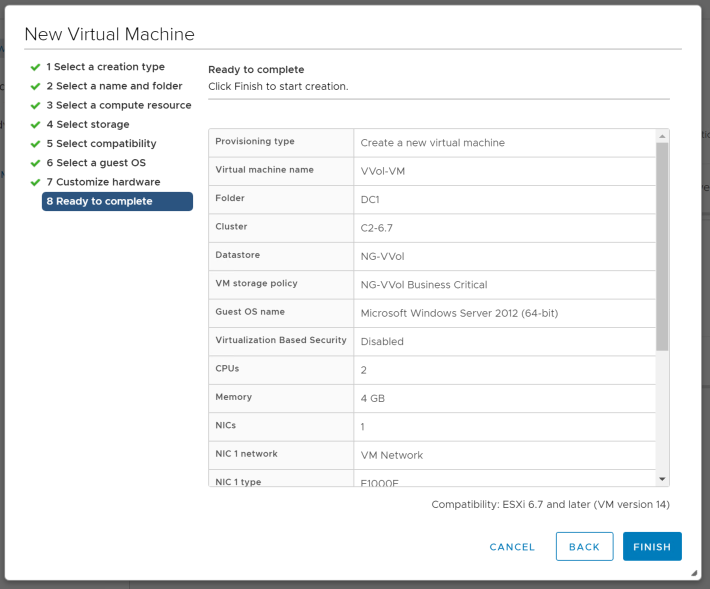Click the vertical scrollbar thumb in summary
710x589 pixels.
coord(661,245)
